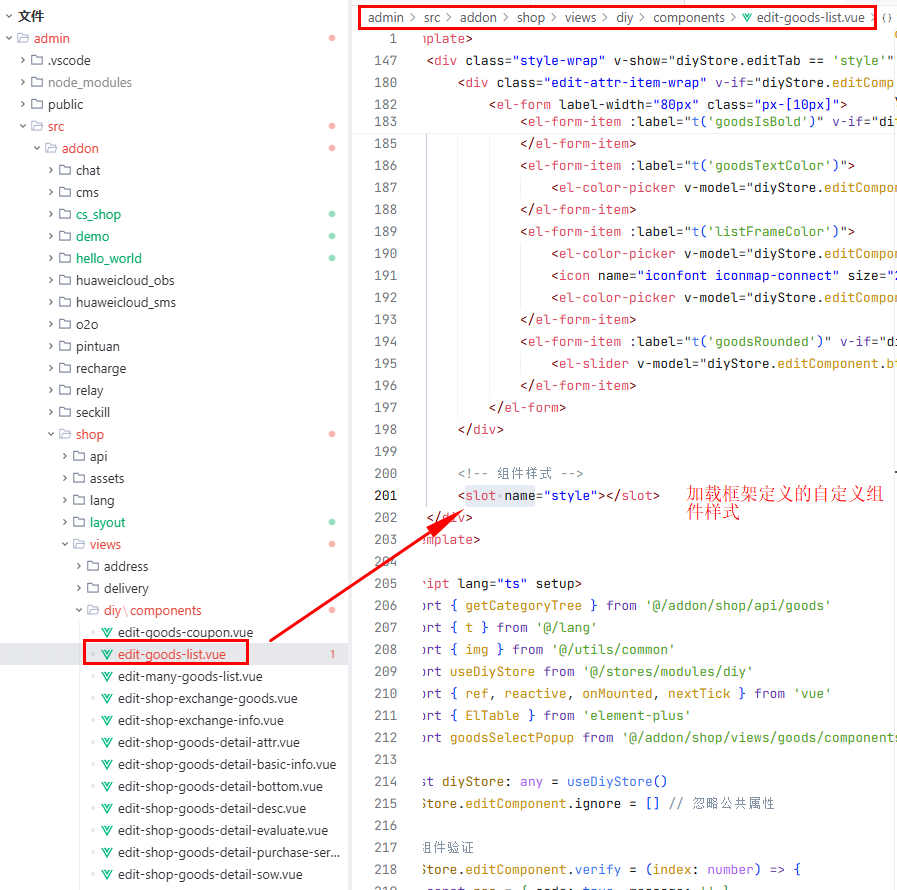
Task: Open edit-shop-exchange-info.vue file
Action: 200,720
